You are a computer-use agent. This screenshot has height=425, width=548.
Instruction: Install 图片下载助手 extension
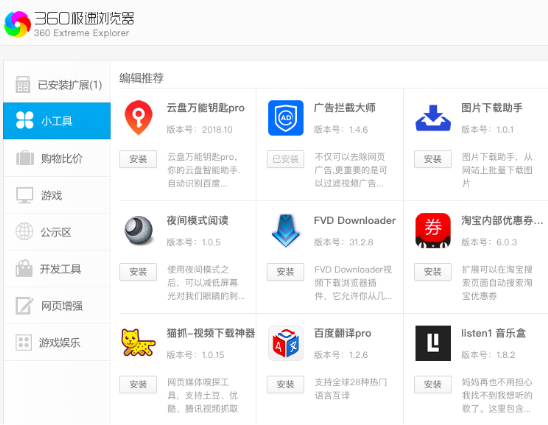click(433, 159)
